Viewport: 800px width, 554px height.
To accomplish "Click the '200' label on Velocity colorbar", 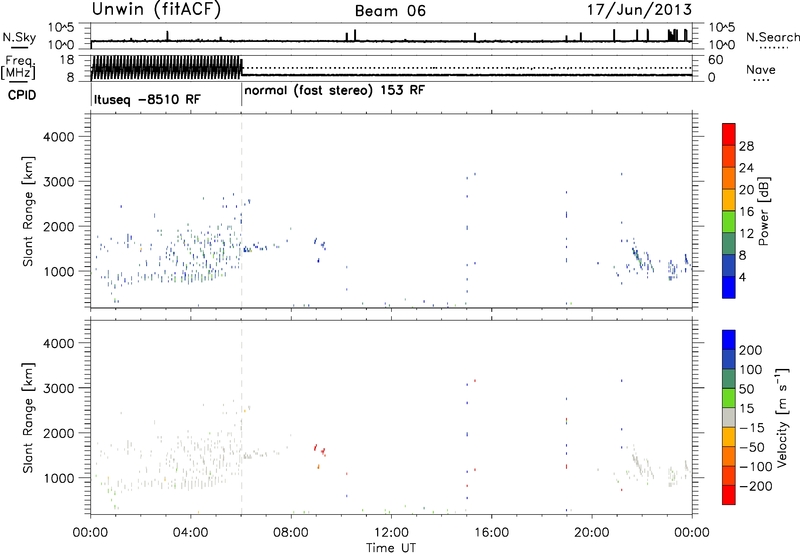I will tap(751, 350).
